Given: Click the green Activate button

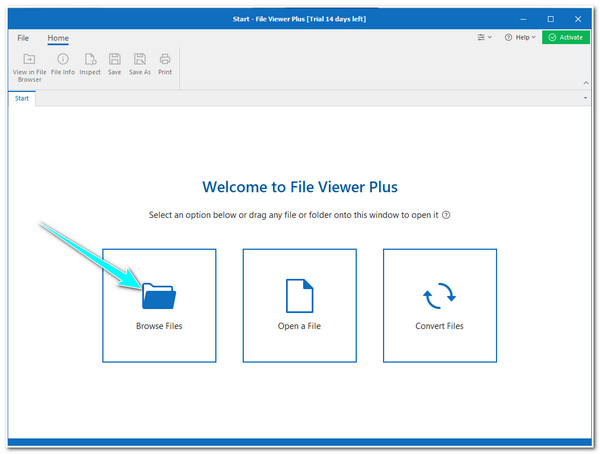Looking at the screenshot, I should 566,38.
